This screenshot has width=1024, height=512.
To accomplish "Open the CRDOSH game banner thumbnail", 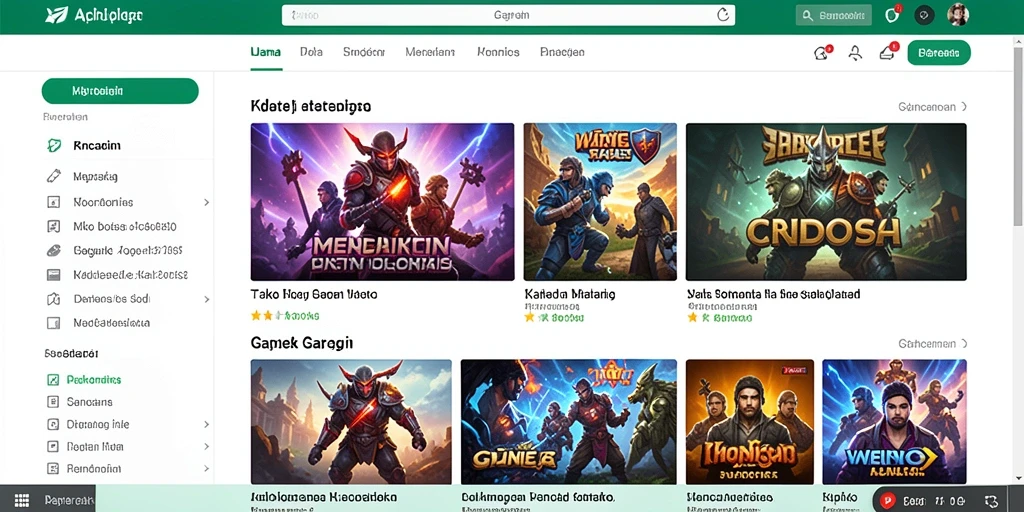I will [826, 202].
